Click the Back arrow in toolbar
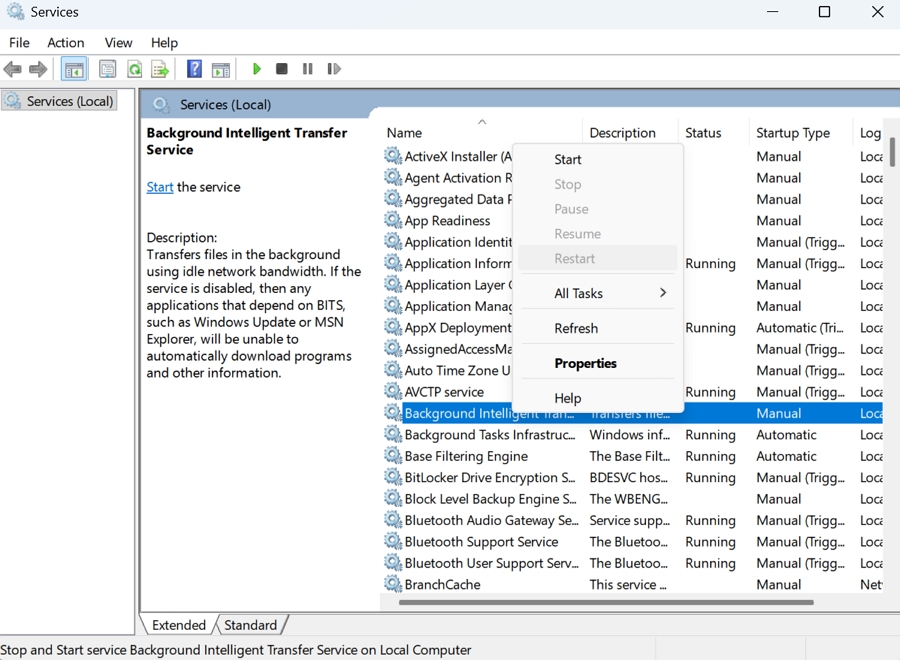This screenshot has width=900, height=660. click(x=13, y=69)
